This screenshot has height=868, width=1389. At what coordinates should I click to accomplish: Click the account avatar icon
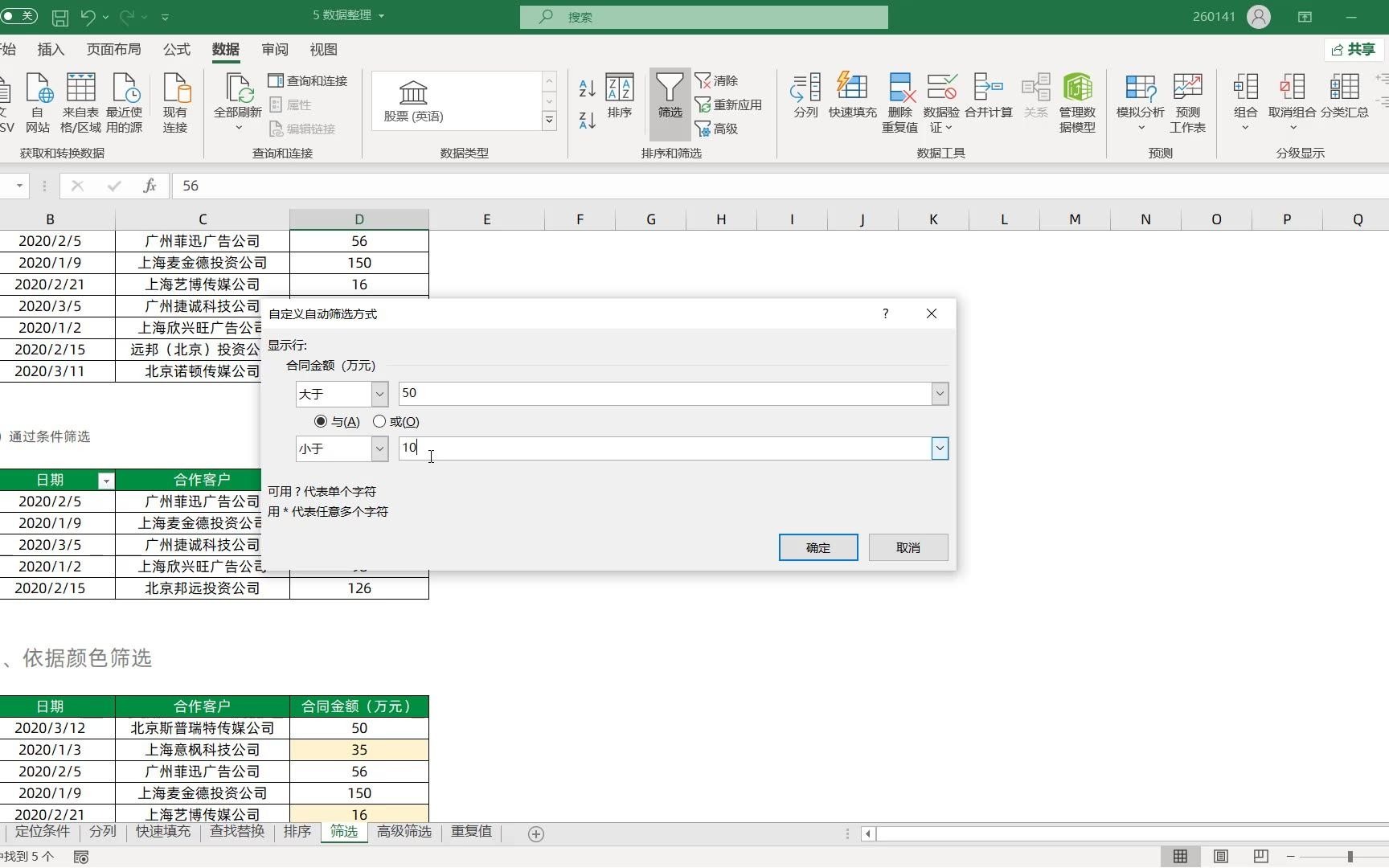pos(1259,17)
